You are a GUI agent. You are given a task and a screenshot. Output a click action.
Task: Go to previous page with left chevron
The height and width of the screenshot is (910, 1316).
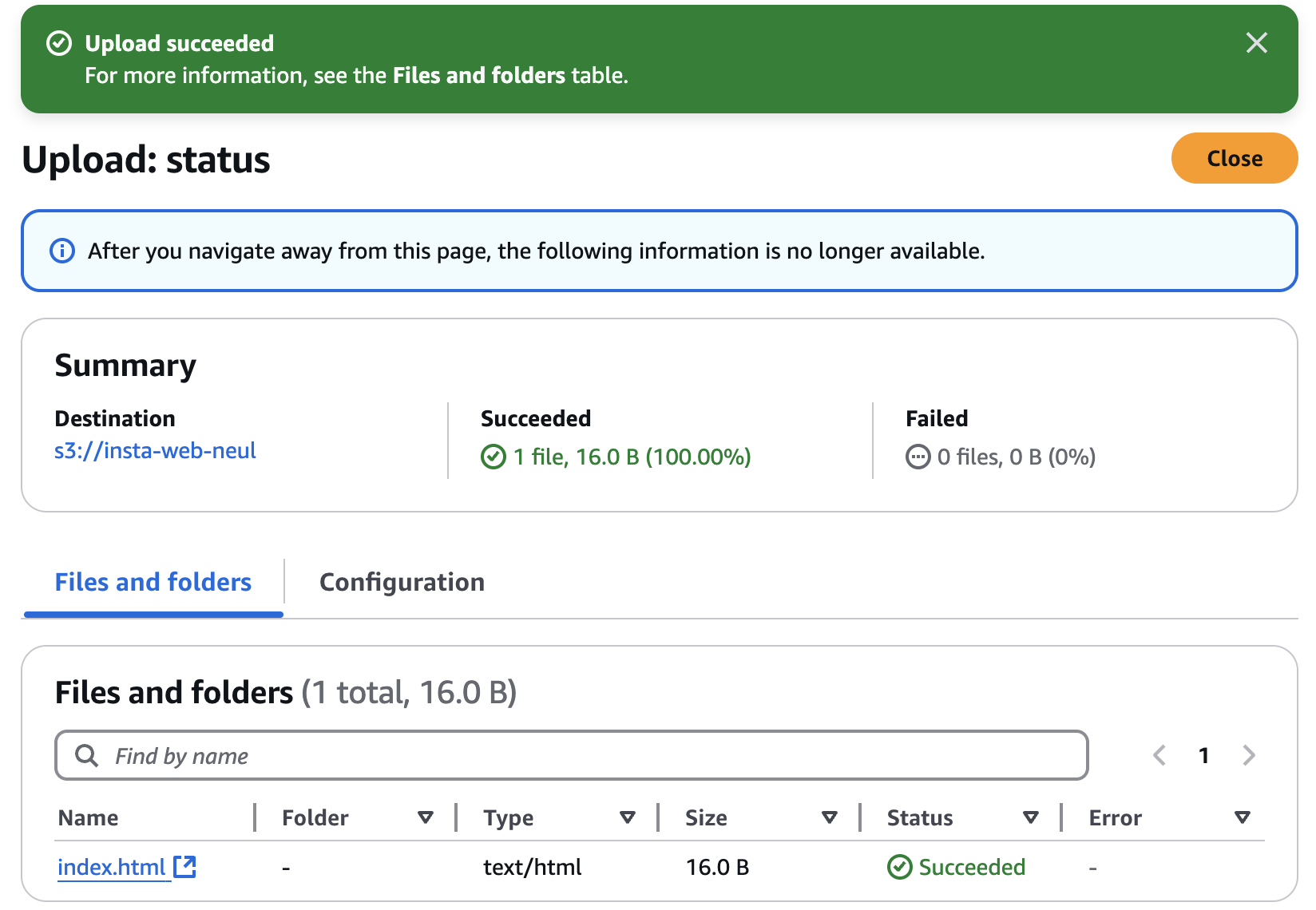(x=1159, y=755)
